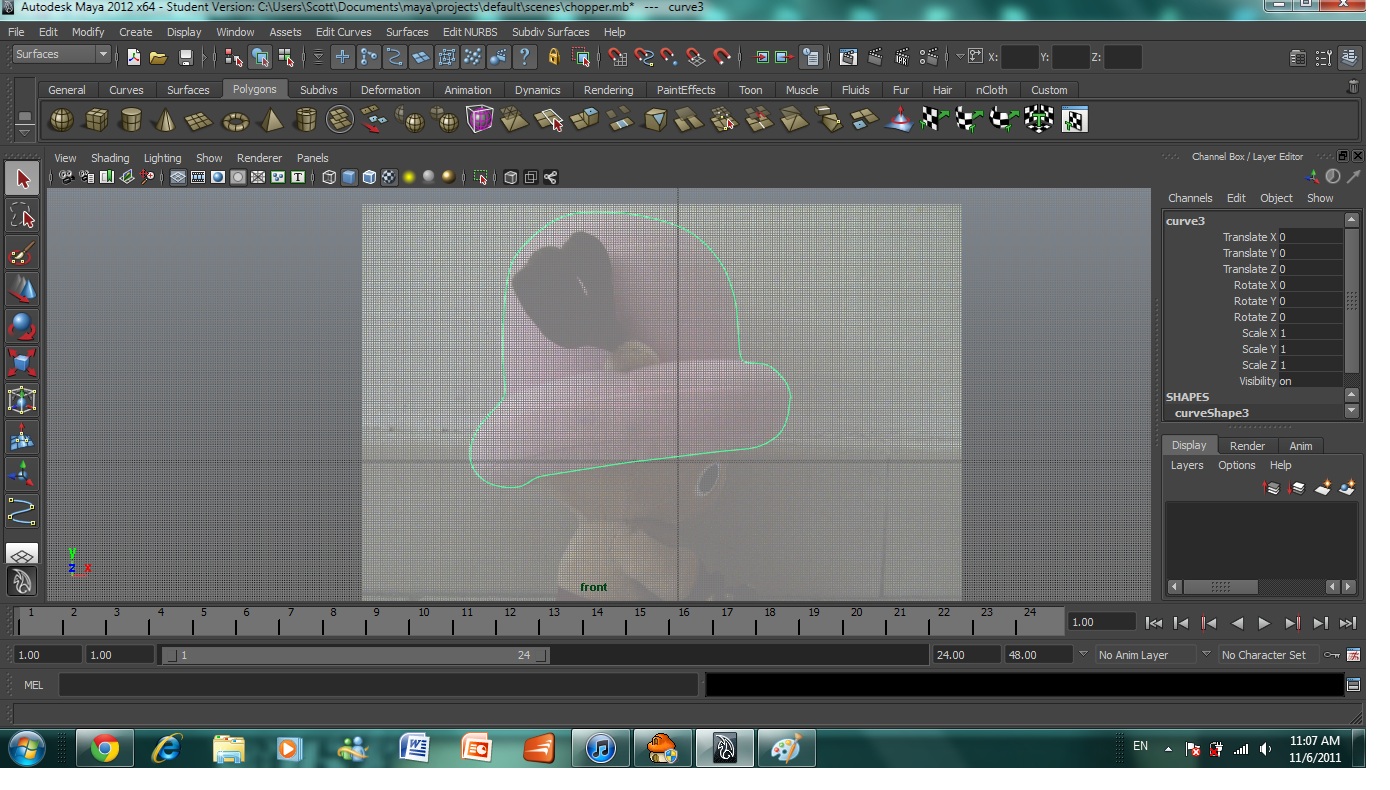
Task: Open the Render Settings icon
Action: click(x=927, y=57)
